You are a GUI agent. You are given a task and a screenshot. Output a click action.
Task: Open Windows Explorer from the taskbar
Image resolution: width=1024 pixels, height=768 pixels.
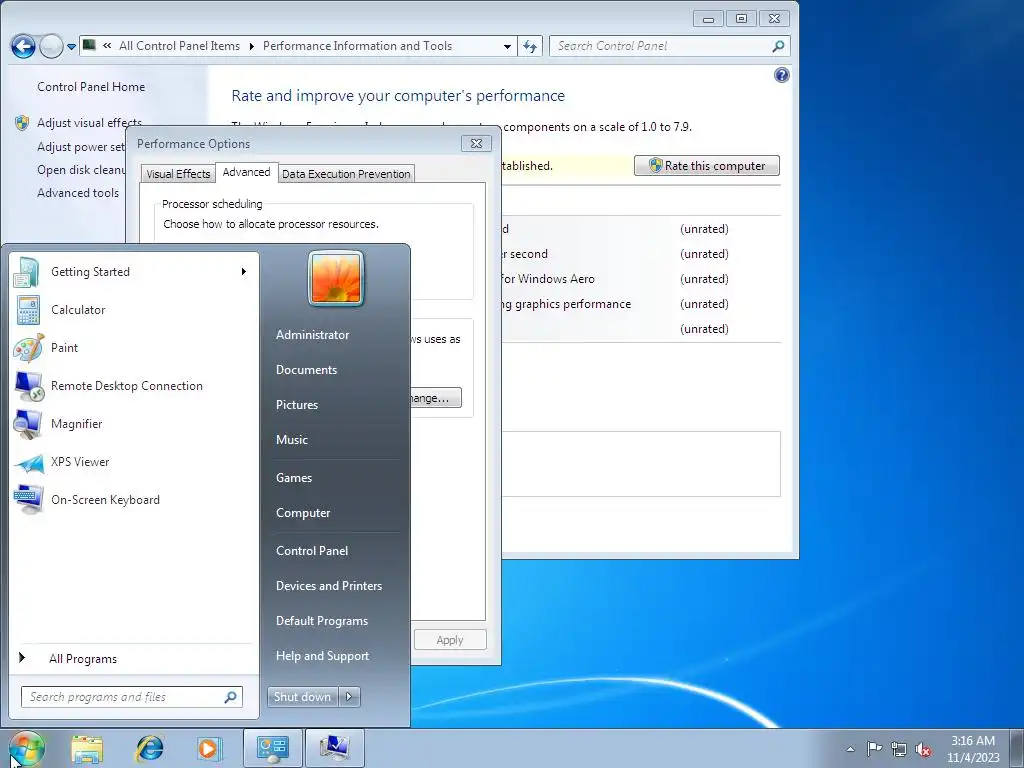tap(87, 748)
